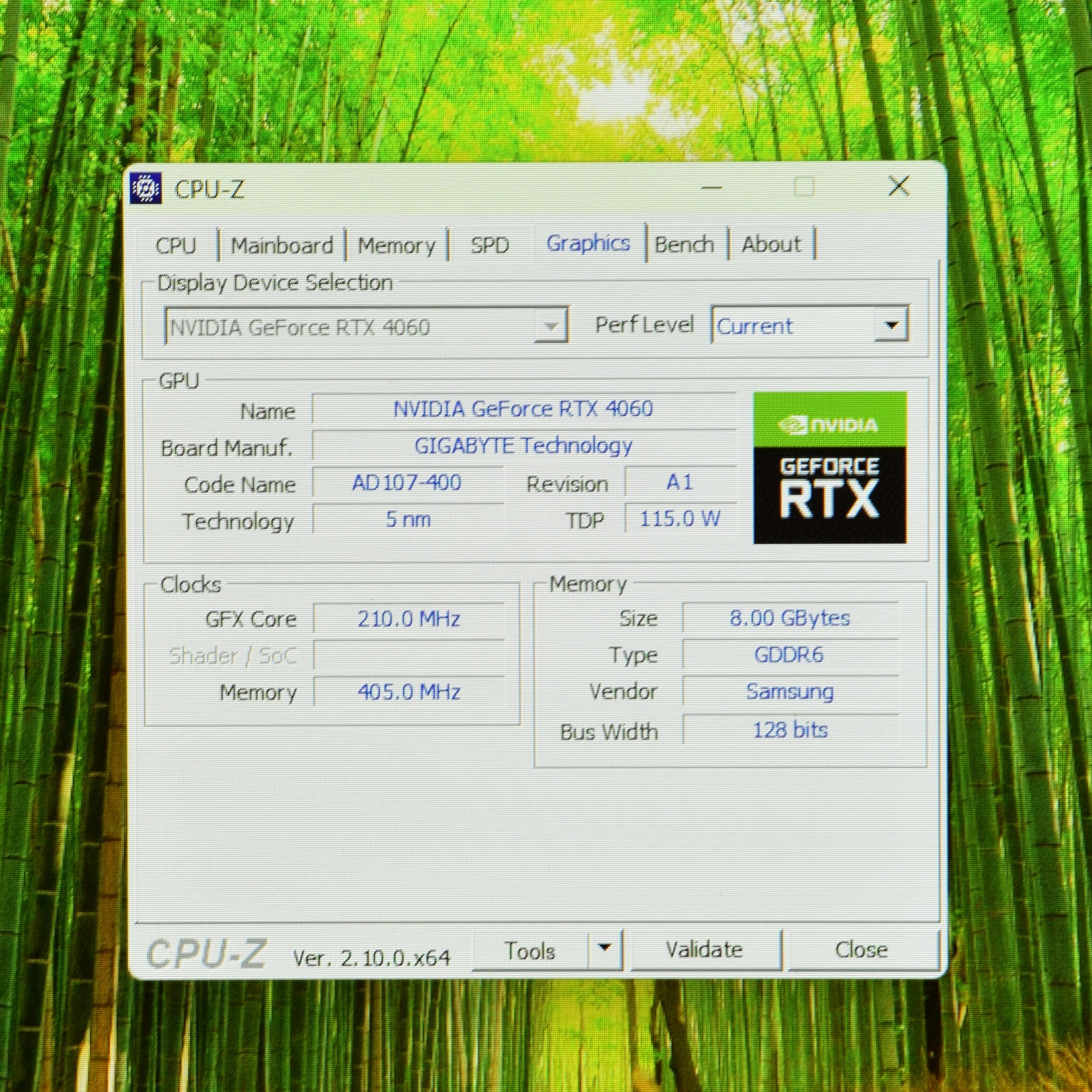This screenshot has height=1092, width=1092.
Task: Go to the SPD tab
Action: pos(490,245)
